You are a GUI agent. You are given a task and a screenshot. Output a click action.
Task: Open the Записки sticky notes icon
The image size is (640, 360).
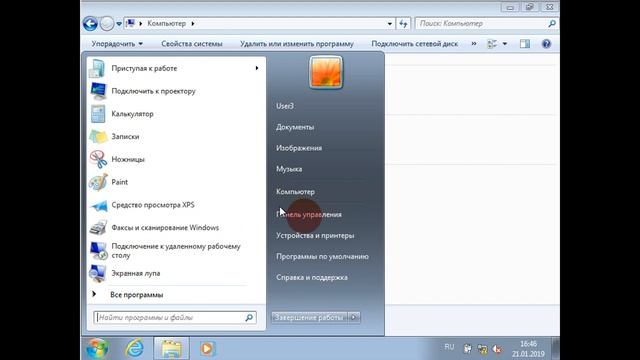(x=98, y=137)
